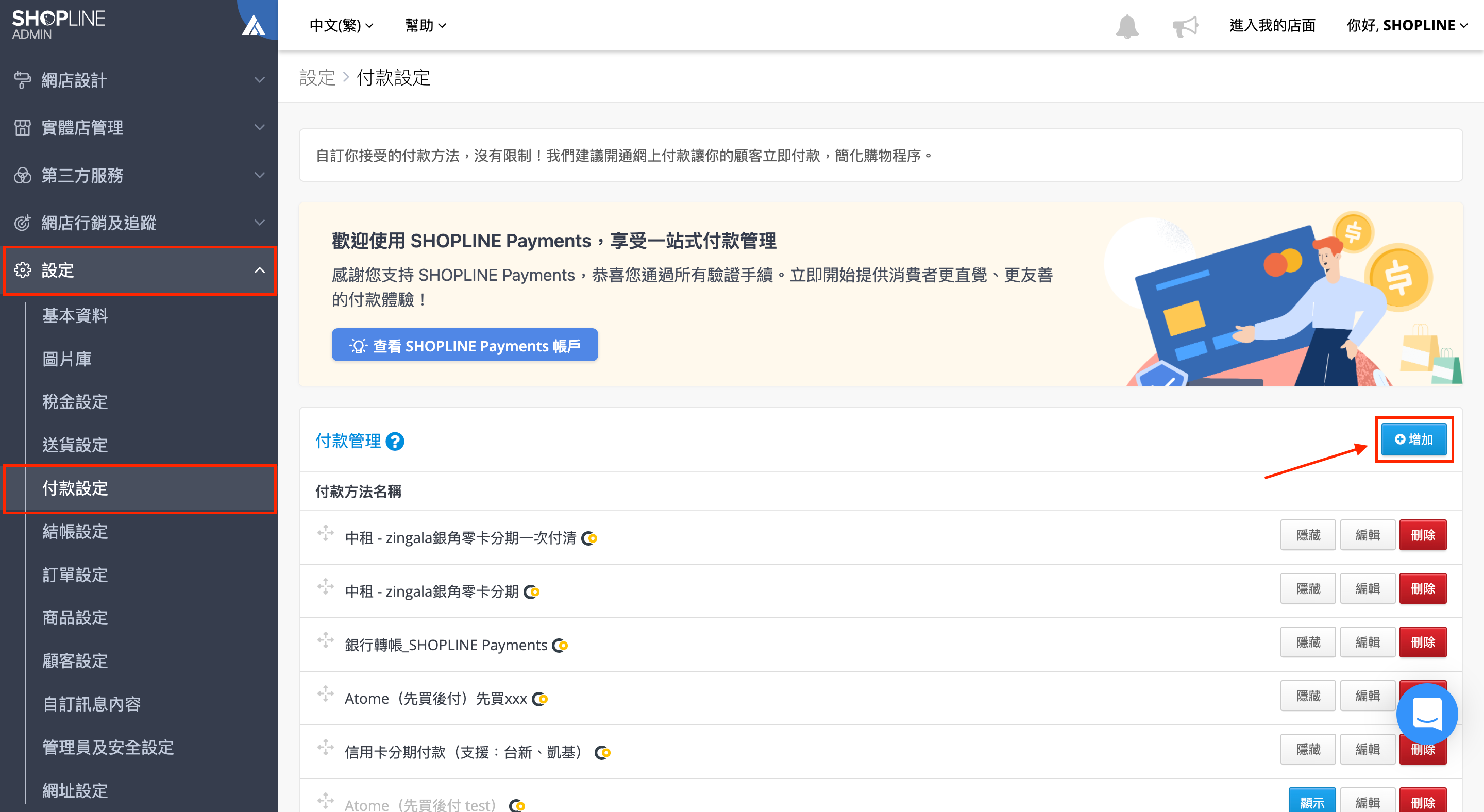Image resolution: width=1484 pixels, height=812 pixels.
Task: Click the 實體店管理 store icon
Action: (23, 127)
